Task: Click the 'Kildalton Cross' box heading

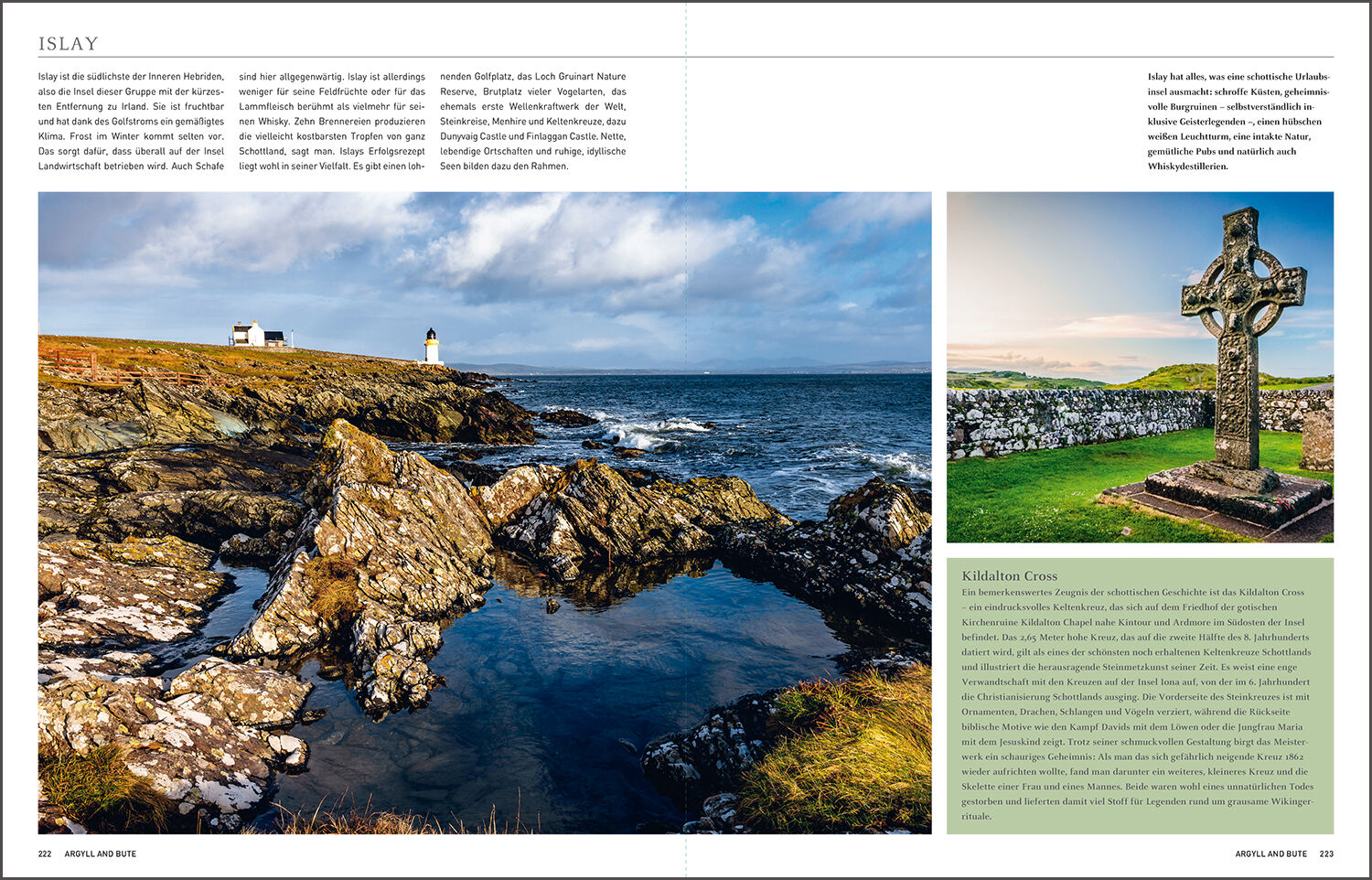Action: click(x=1009, y=575)
